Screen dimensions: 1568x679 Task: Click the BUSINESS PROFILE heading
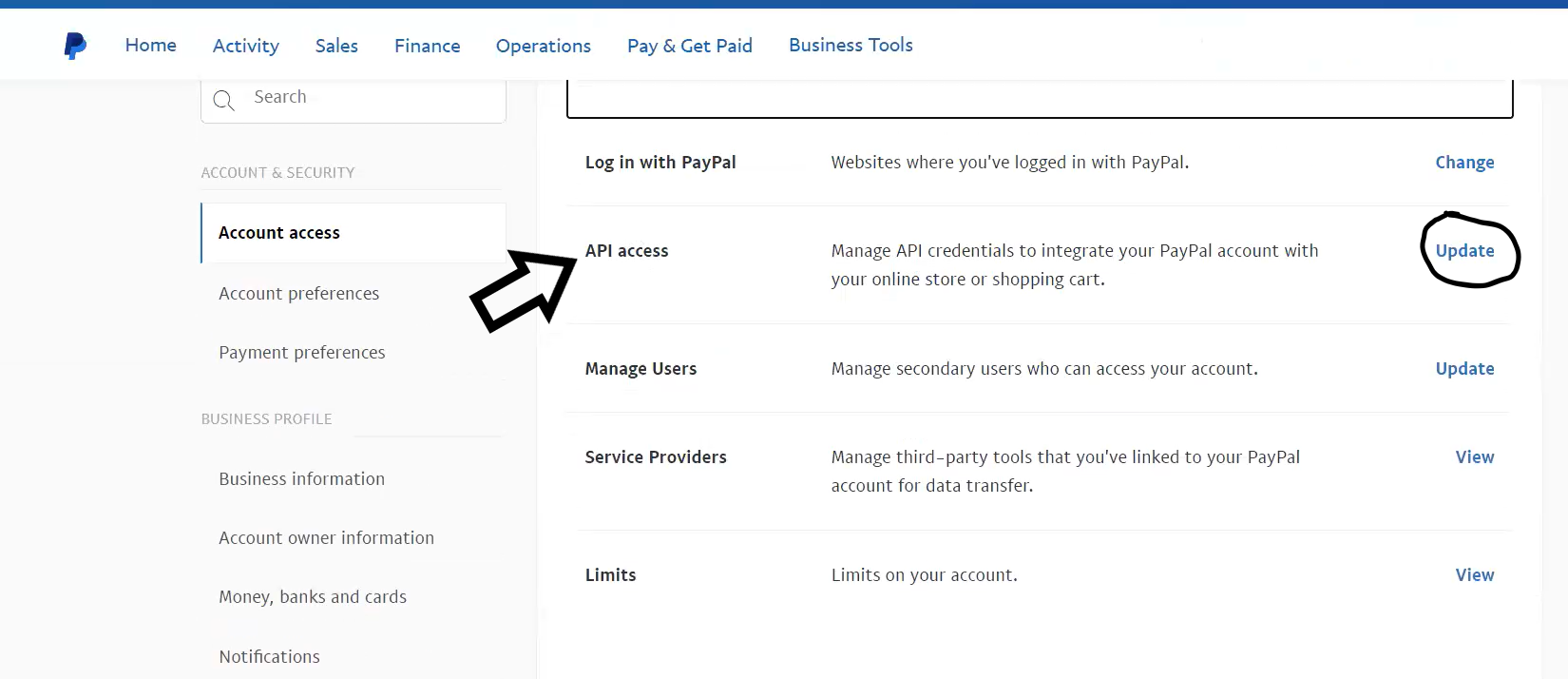pyautogui.click(x=266, y=419)
